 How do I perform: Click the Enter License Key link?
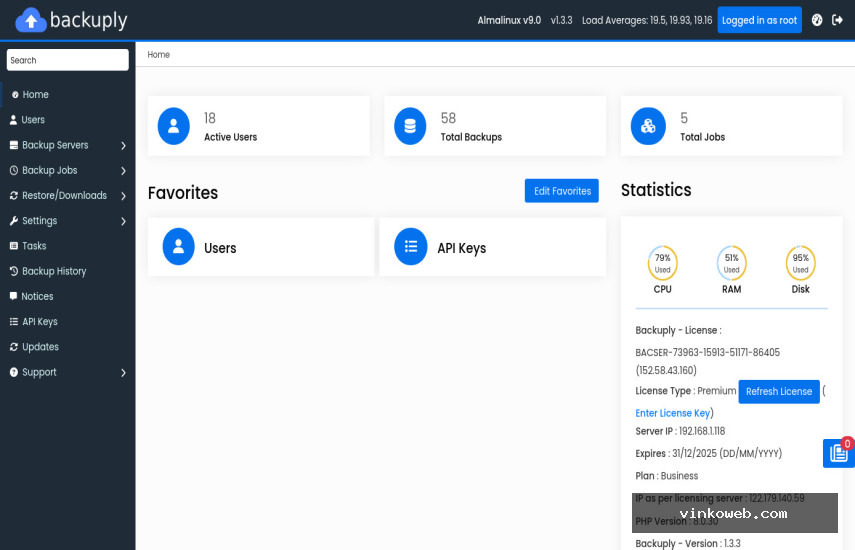click(x=672, y=413)
